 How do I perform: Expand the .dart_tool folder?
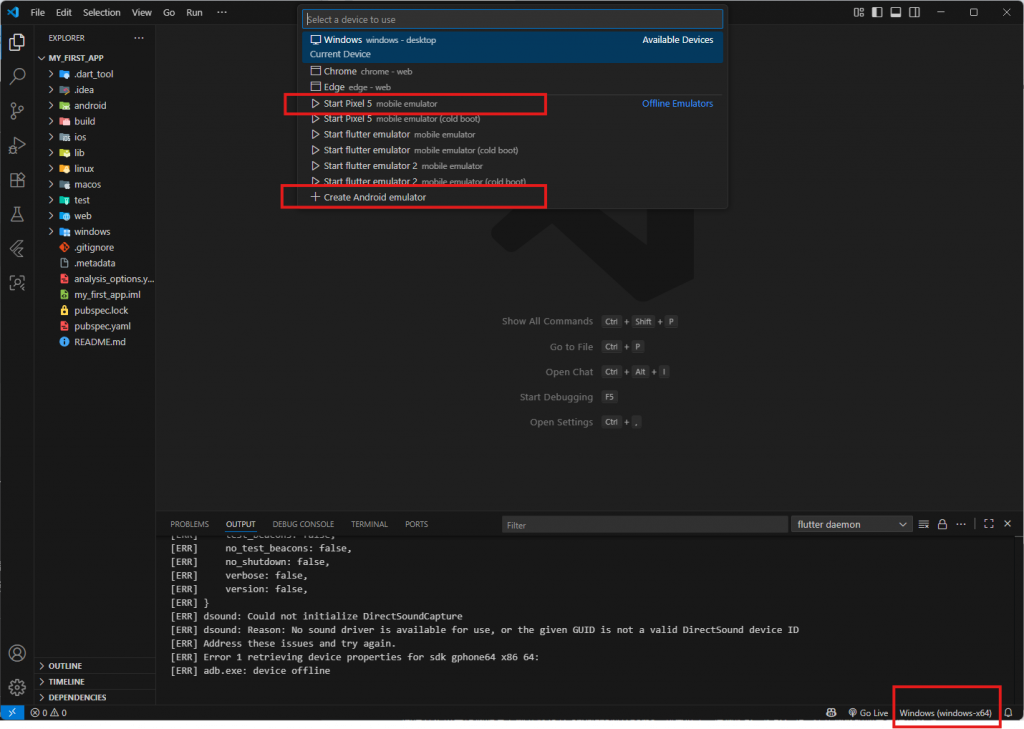(95, 74)
